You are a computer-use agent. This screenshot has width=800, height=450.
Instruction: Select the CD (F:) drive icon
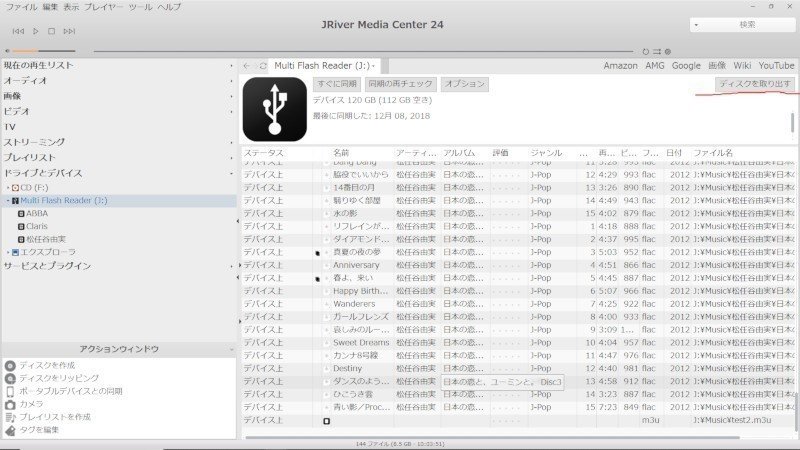15,188
